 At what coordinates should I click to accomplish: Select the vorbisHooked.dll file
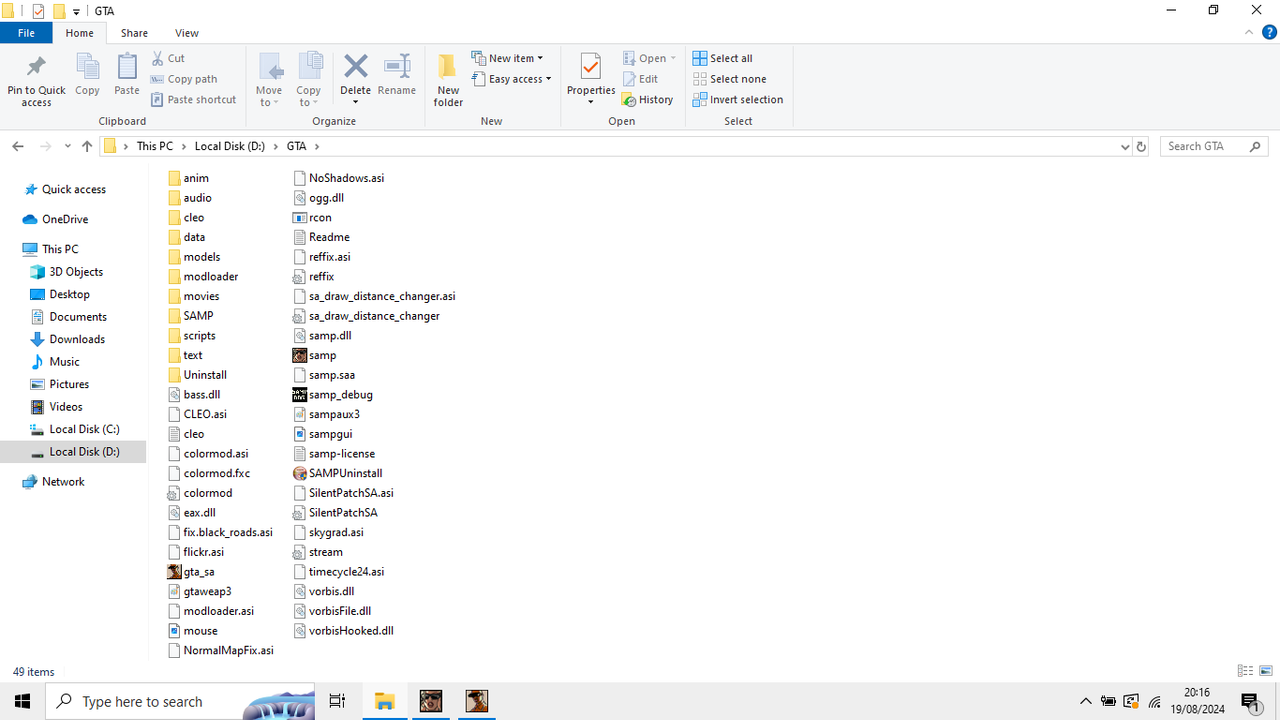point(343,631)
